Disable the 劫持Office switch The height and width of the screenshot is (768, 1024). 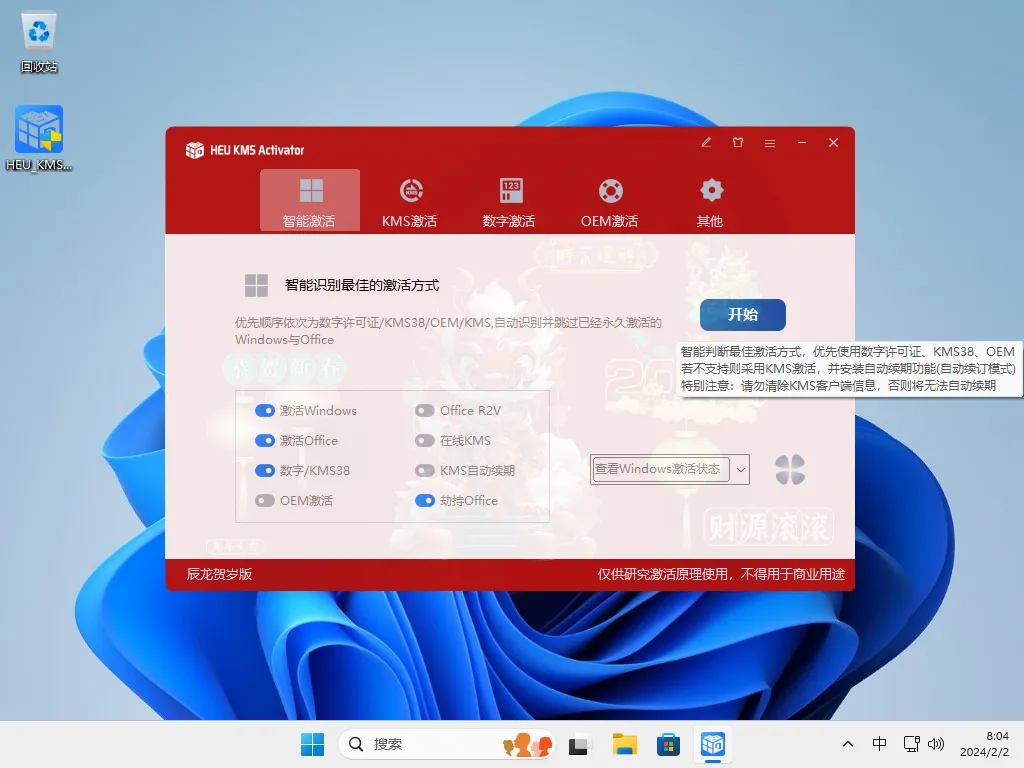tap(424, 500)
